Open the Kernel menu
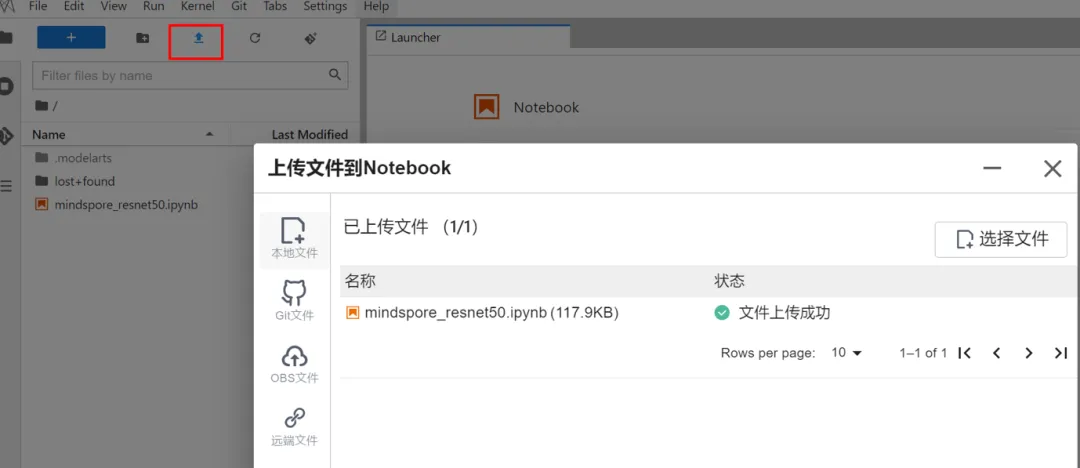The image size is (1080, 468). [x=197, y=7]
